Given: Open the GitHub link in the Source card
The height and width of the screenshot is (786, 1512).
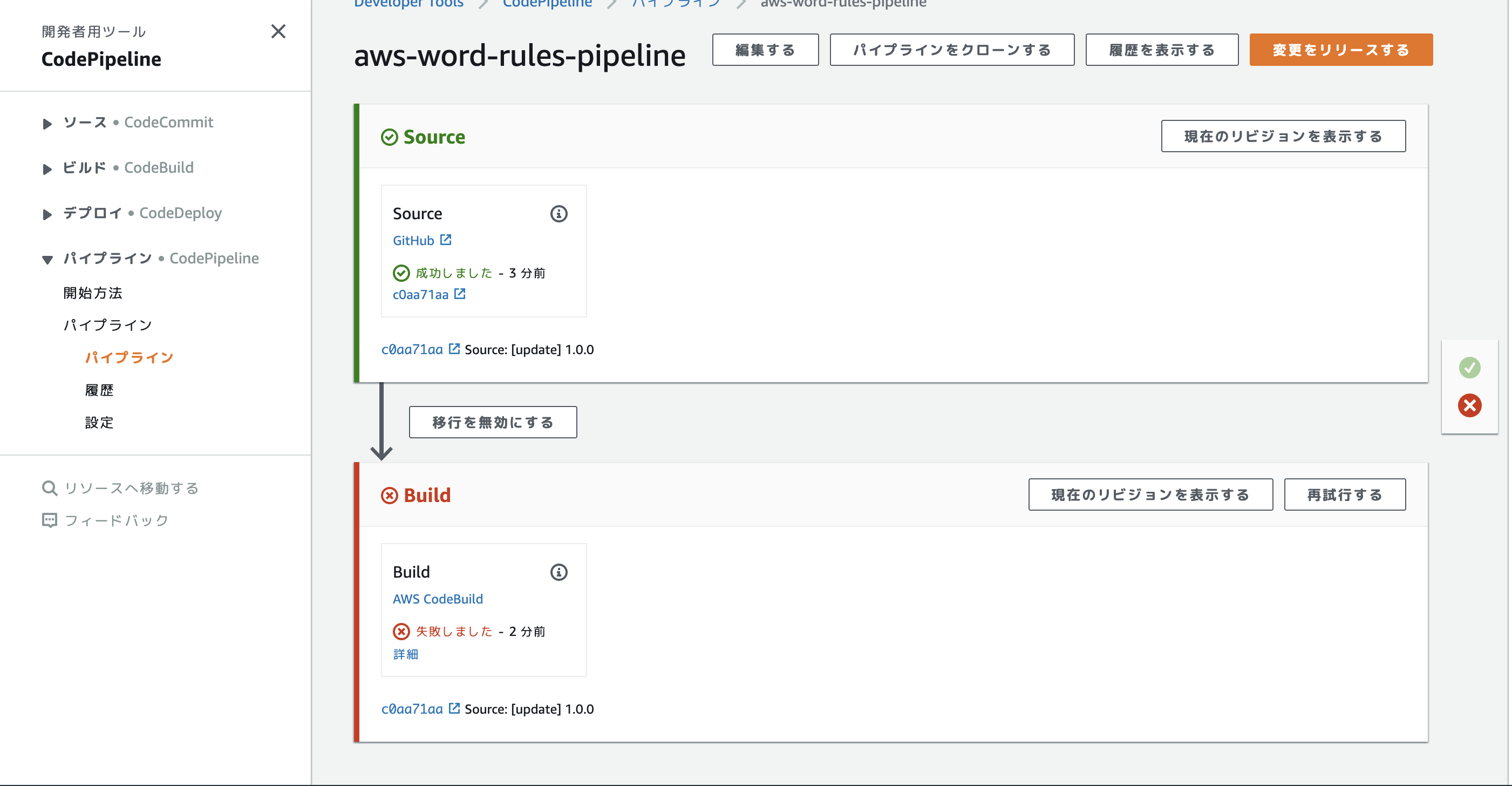Looking at the screenshot, I should tap(413, 240).
